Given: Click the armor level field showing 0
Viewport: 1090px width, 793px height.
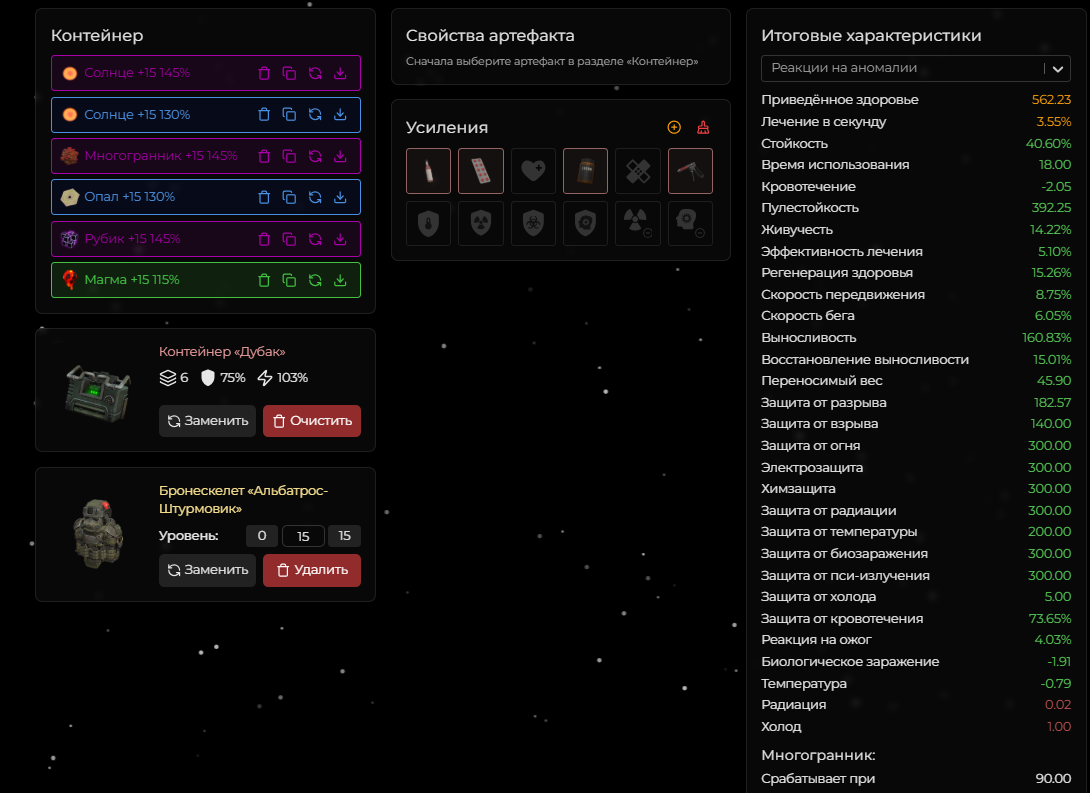Looking at the screenshot, I should point(262,536).
